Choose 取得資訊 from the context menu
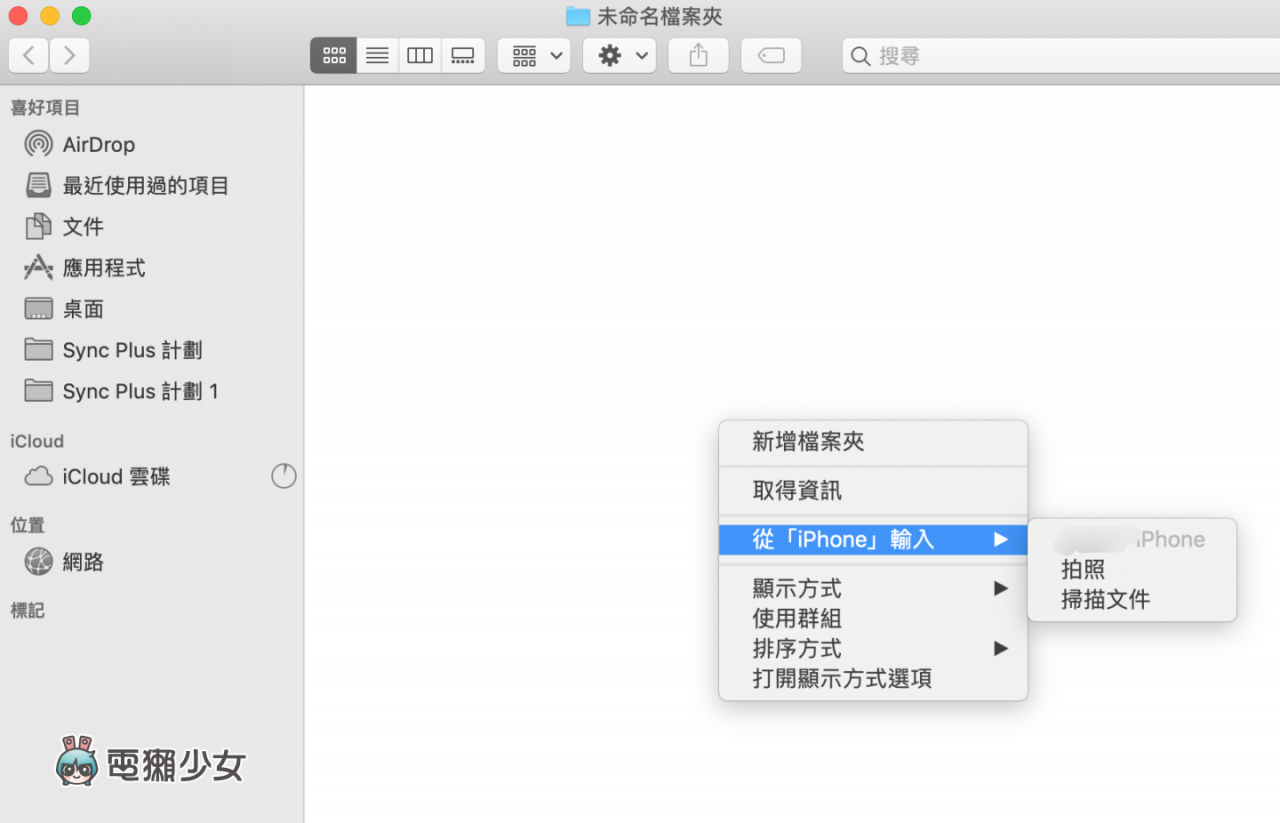1280x823 pixels. [873, 491]
